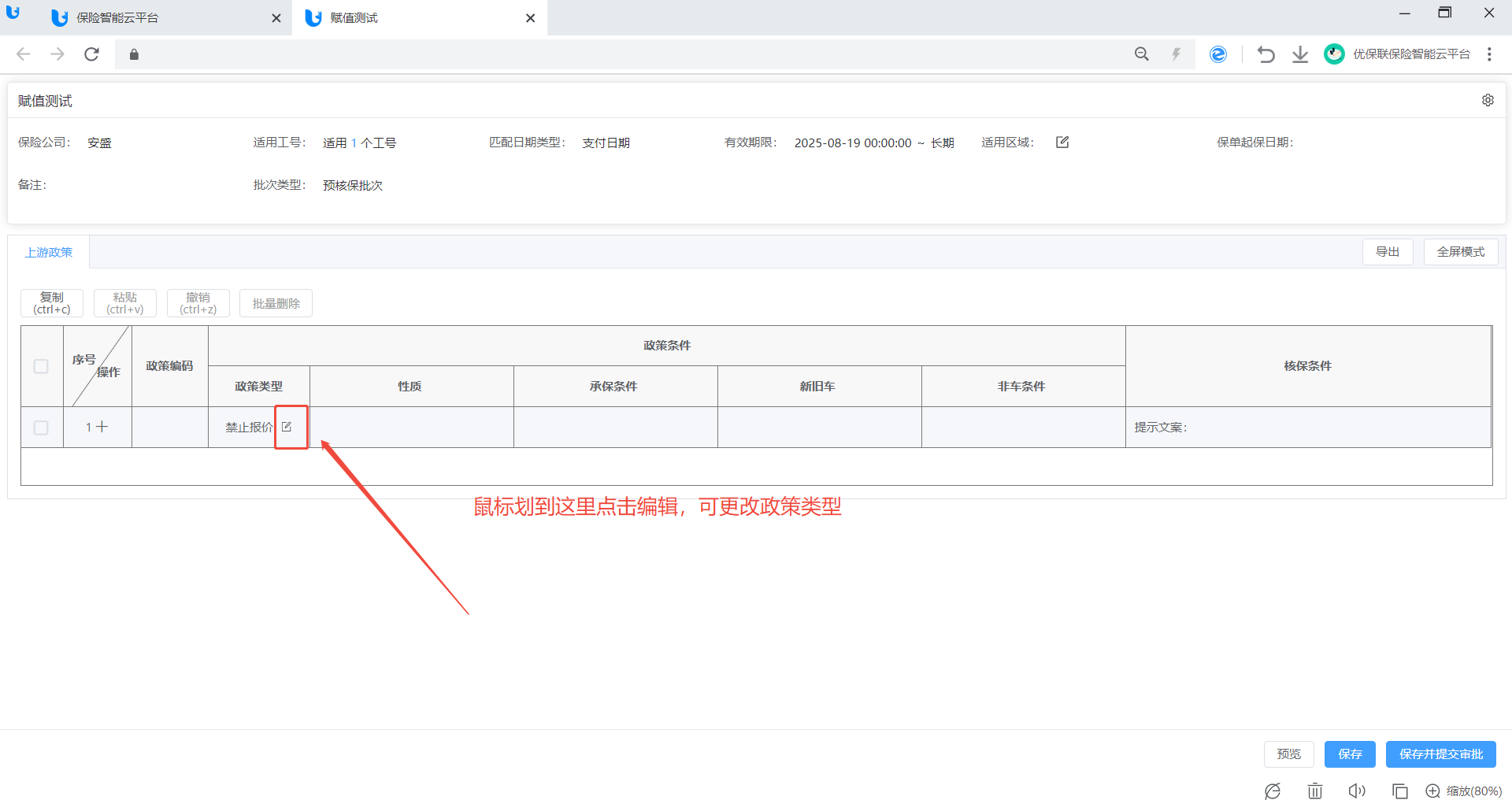Click the 核保条件 column header
Viewport: 1512px width, 800px height.
coord(1309,366)
